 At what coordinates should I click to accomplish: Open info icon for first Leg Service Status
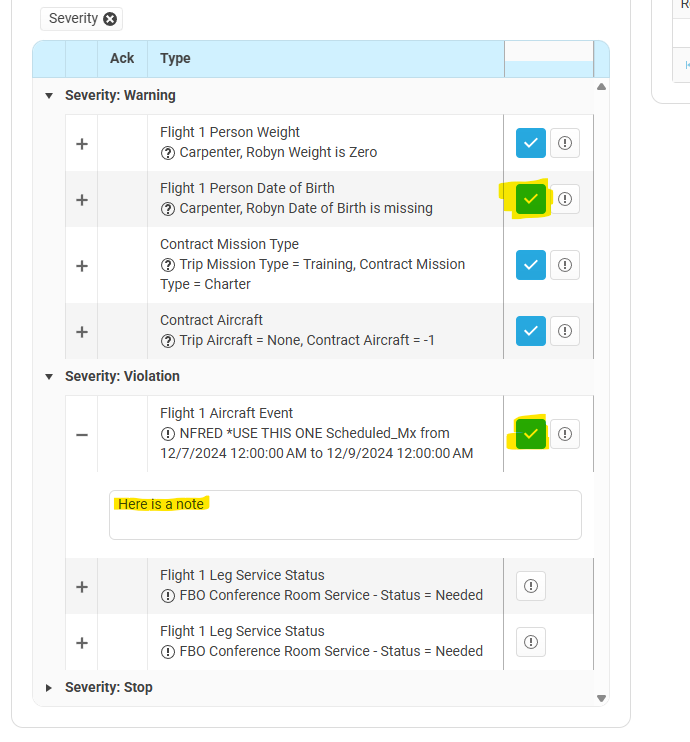(x=531, y=586)
